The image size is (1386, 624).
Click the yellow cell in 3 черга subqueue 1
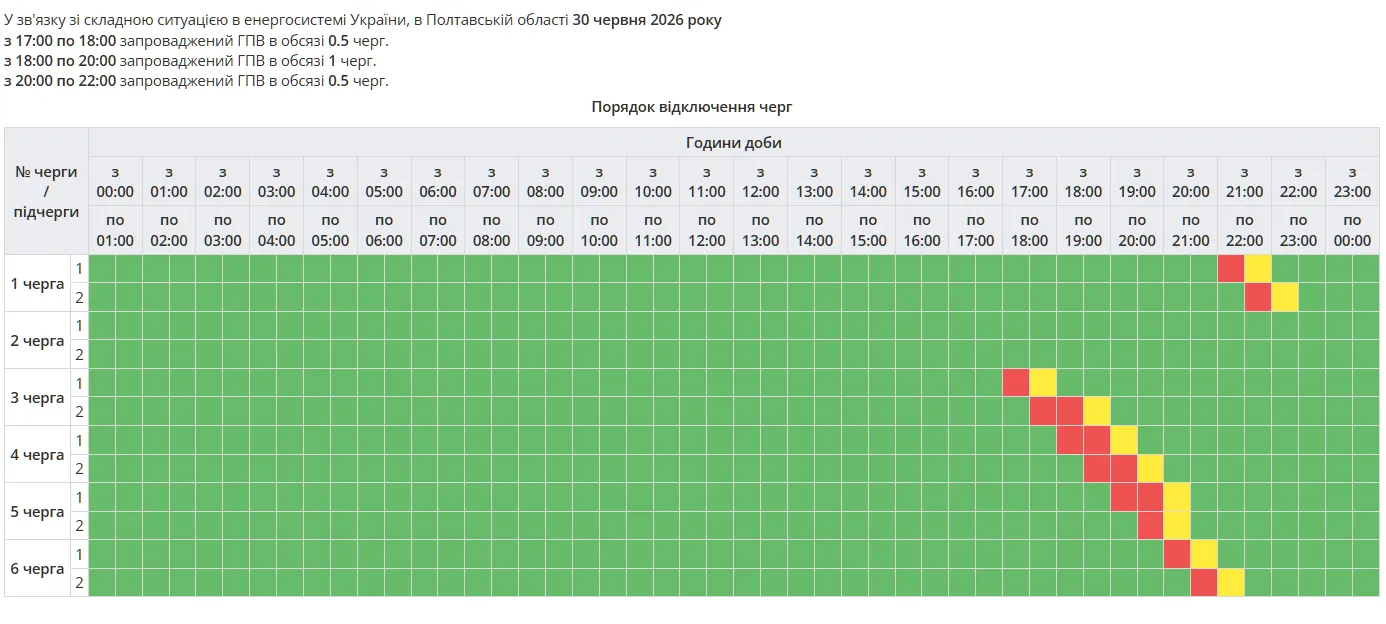tap(1043, 383)
